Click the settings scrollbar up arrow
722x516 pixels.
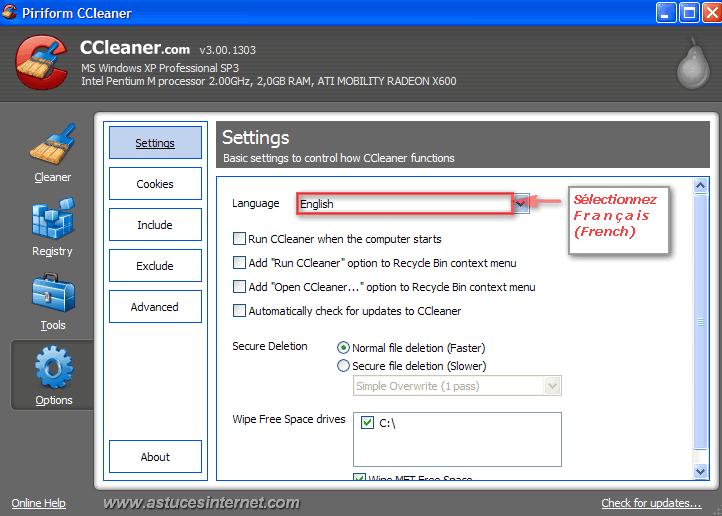click(700, 186)
